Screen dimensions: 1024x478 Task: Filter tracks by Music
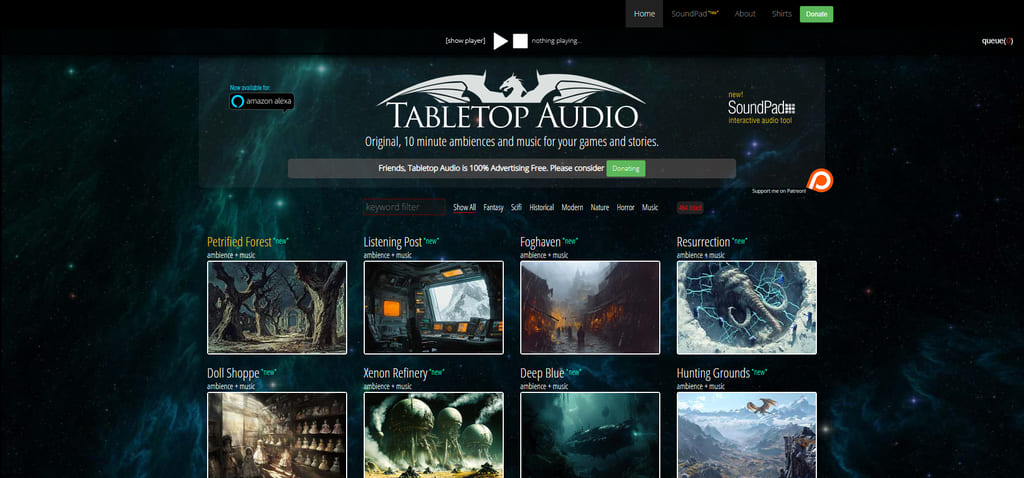coord(650,208)
